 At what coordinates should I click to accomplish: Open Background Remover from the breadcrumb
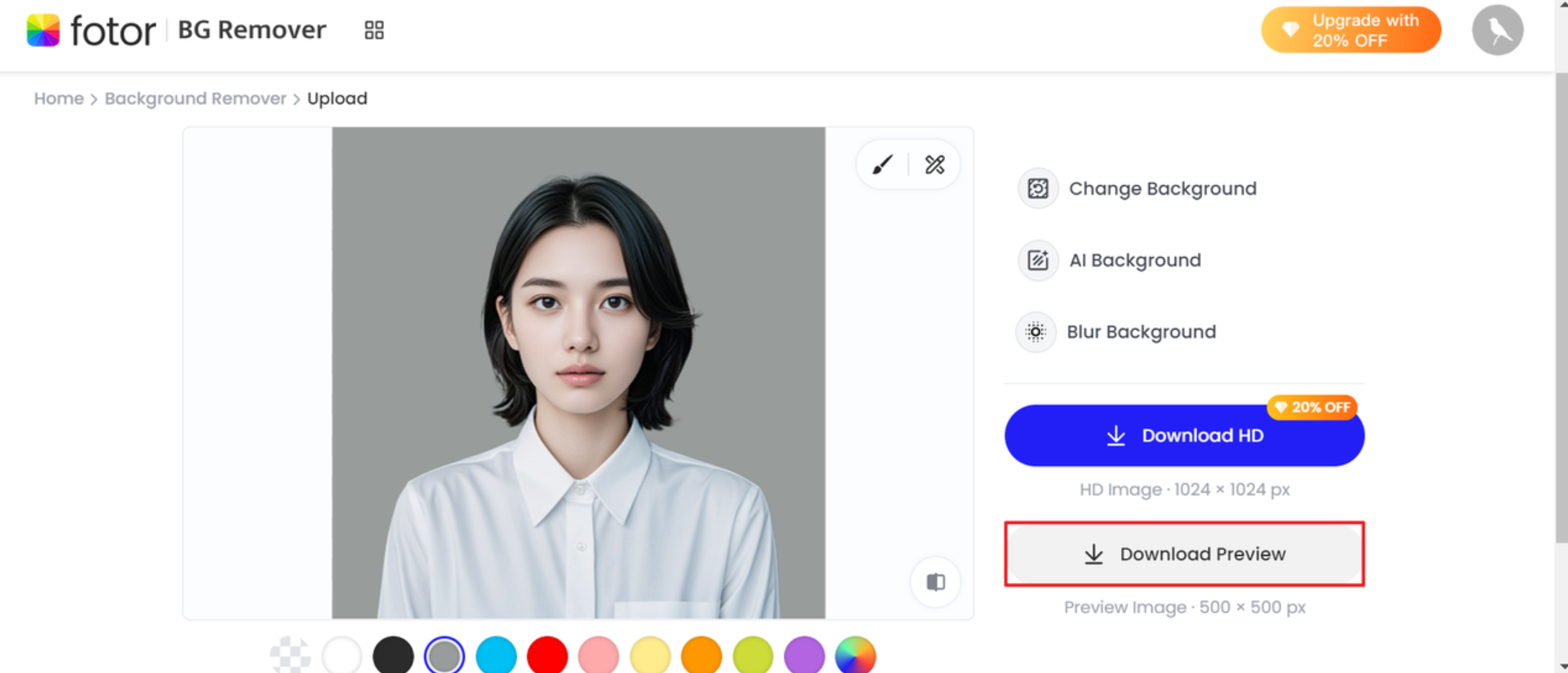[x=196, y=98]
